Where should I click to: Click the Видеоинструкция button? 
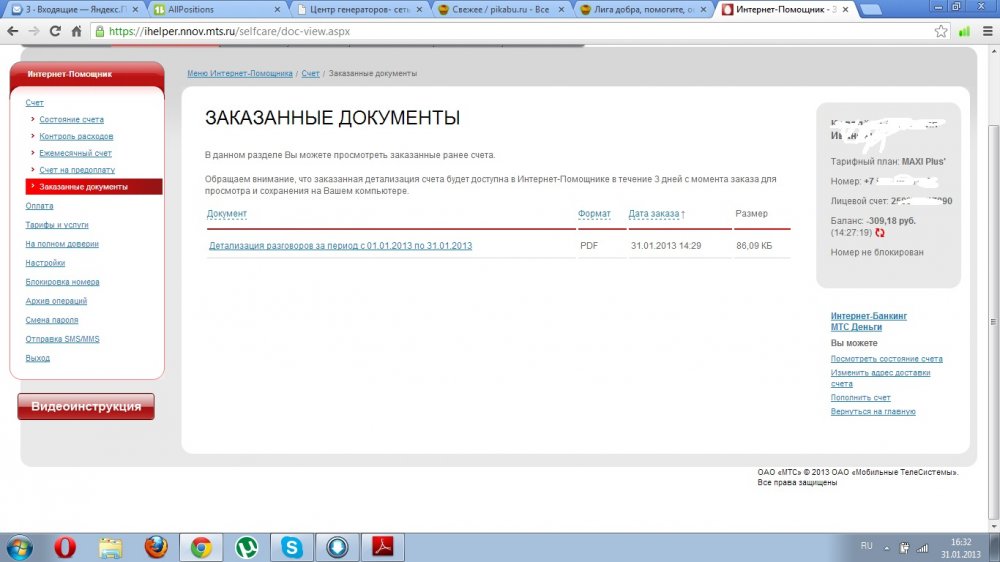point(86,406)
